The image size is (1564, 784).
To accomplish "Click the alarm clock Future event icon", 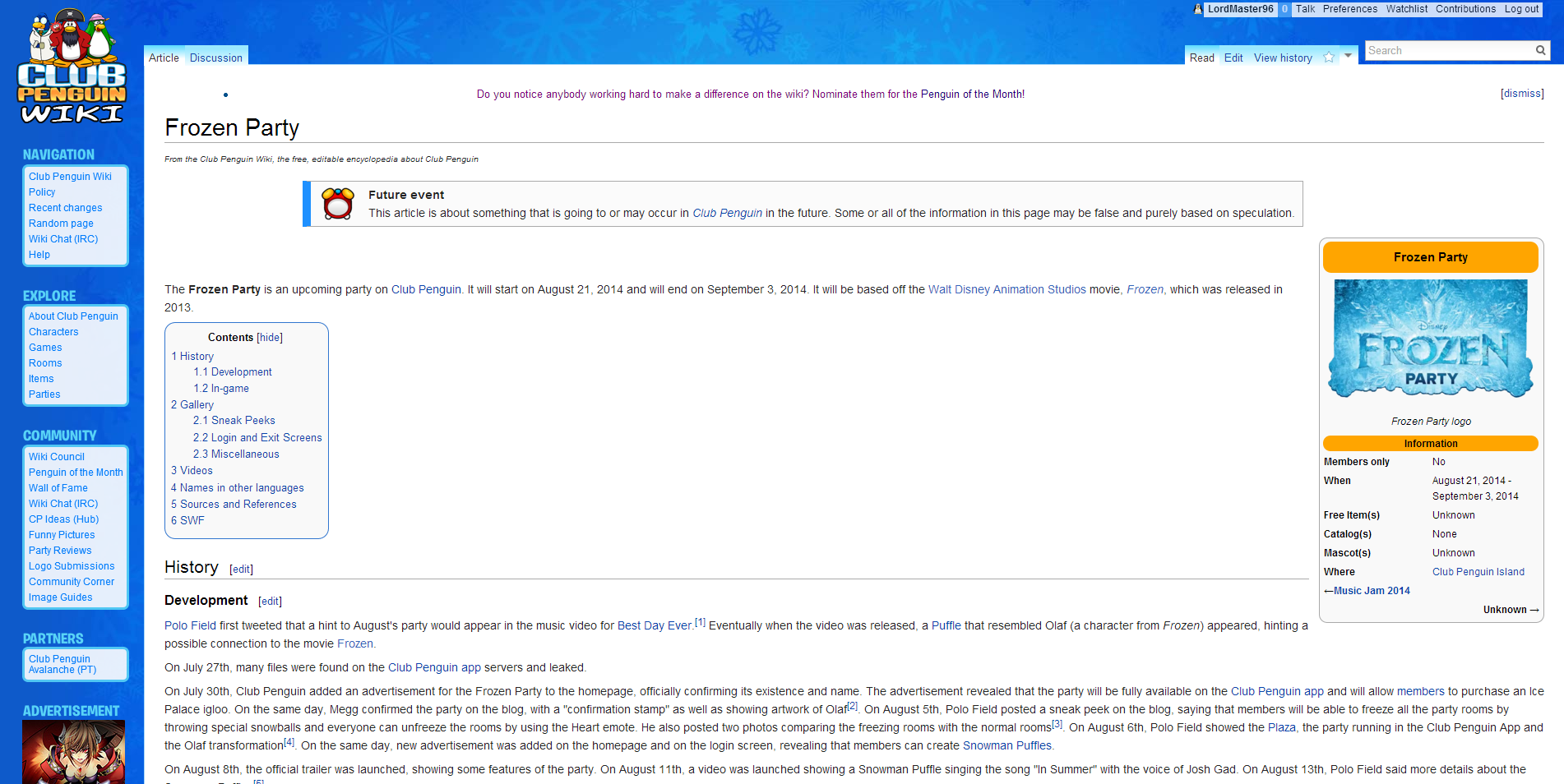I will pyautogui.click(x=338, y=203).
